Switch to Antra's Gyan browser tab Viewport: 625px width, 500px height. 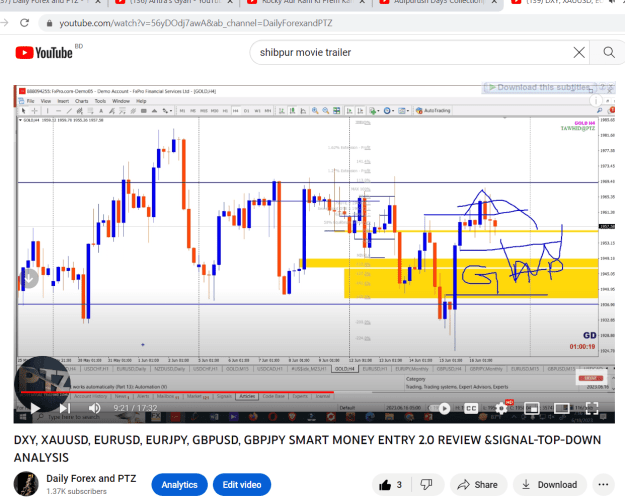point(175,2)
